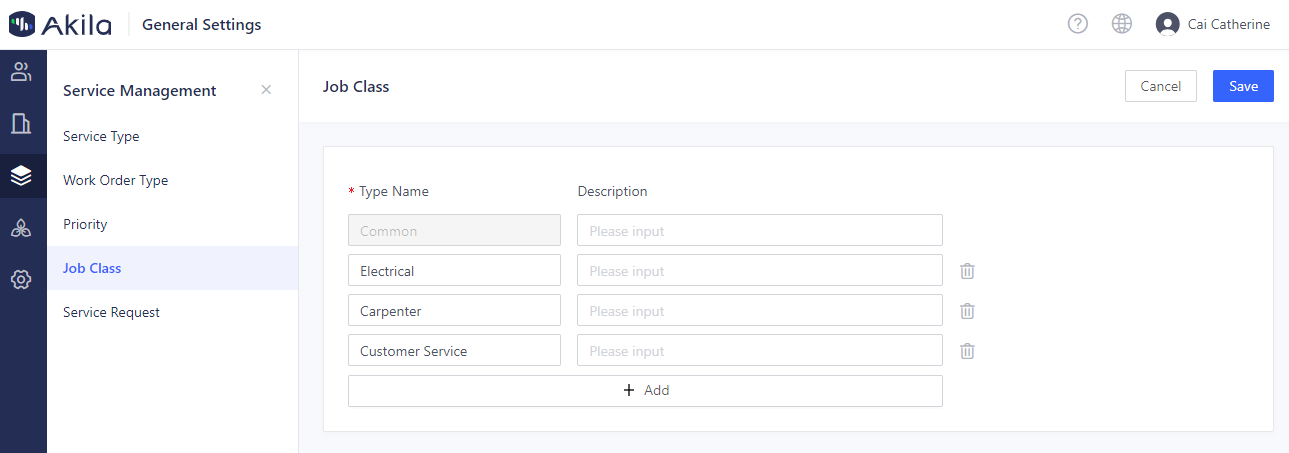Click the user avatar icon
Screen dimensions: 1289x453
(x=1167, y=24)
